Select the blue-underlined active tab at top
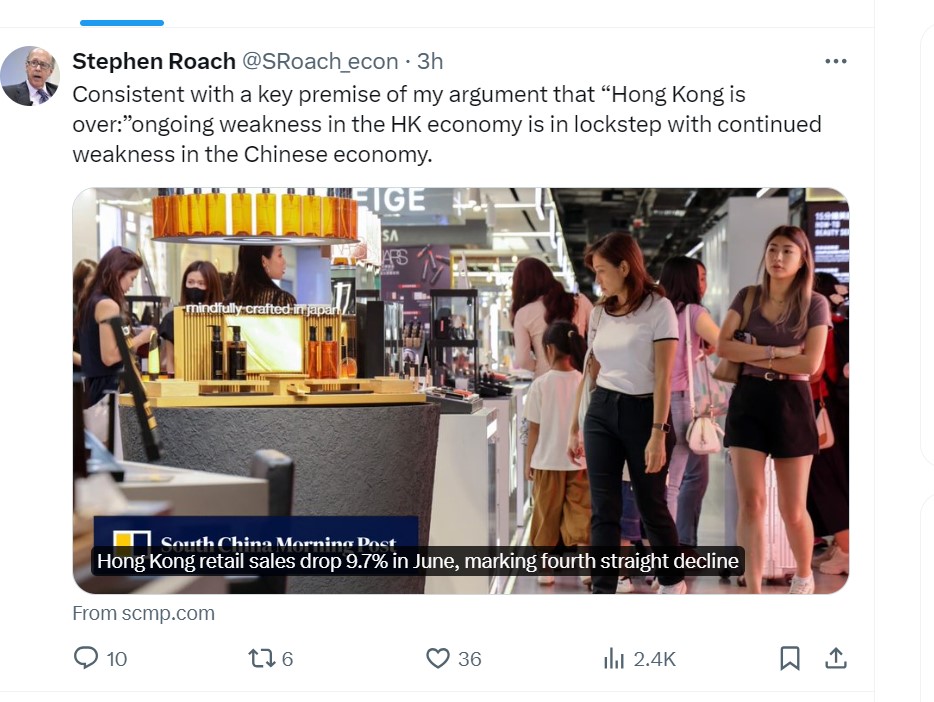934x702 pixels. [x=122, y=14]
